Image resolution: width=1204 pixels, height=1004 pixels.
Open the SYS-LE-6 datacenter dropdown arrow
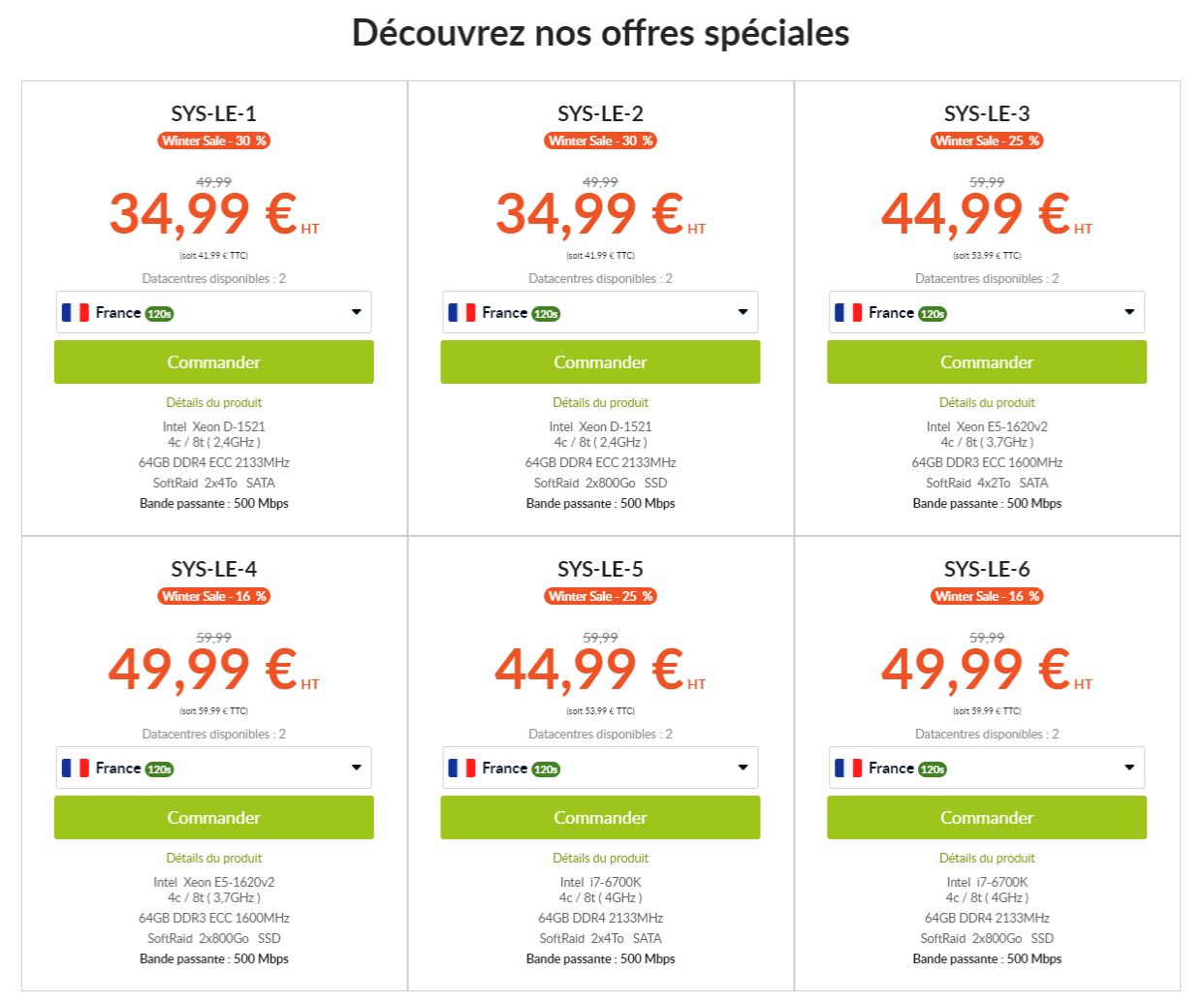click(x=1129, y=768)
